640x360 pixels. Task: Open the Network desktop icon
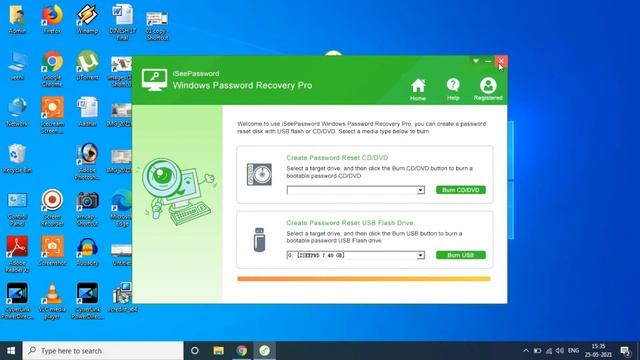pyautogui.click(x=17, y=112)
